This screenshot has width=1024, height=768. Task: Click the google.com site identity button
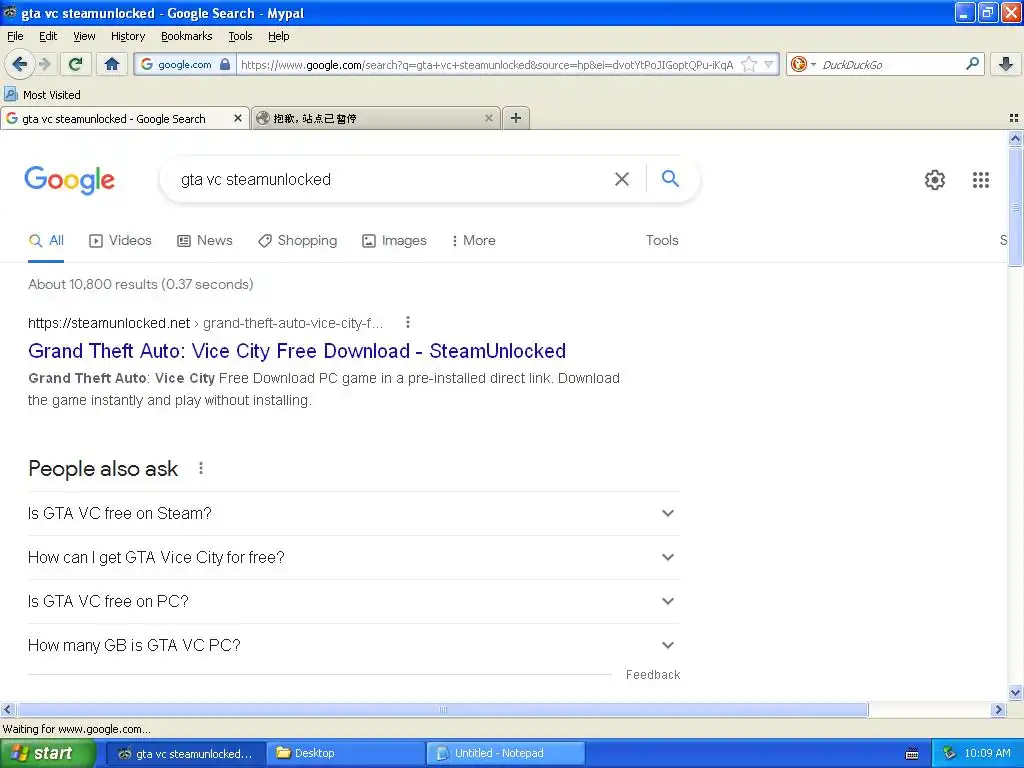[184, 64]
